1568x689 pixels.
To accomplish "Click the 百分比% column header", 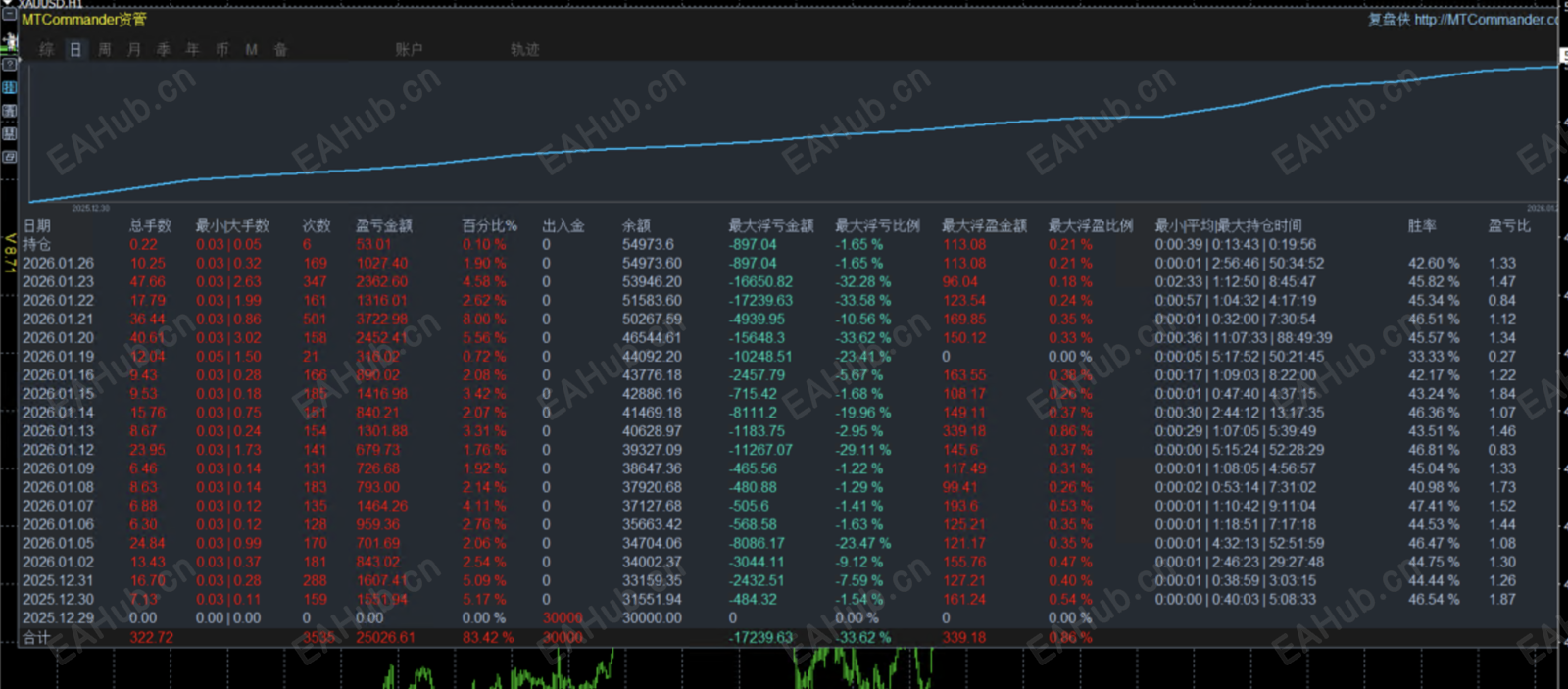I will coord(490,225).
